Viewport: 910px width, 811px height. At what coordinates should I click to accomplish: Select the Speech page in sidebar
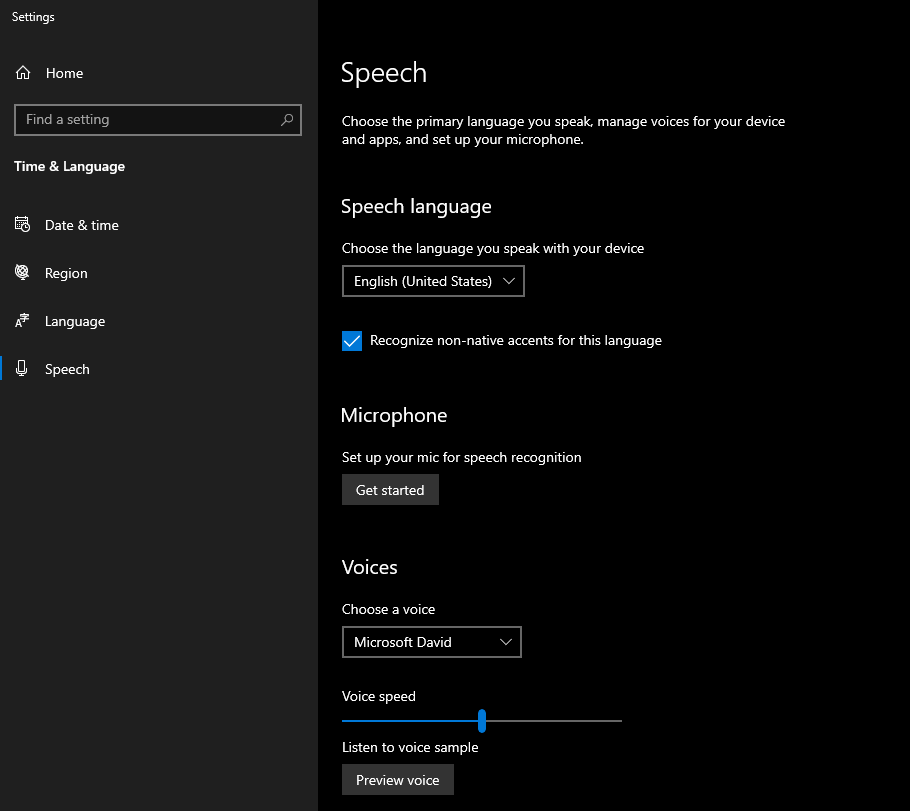point(67,369)
